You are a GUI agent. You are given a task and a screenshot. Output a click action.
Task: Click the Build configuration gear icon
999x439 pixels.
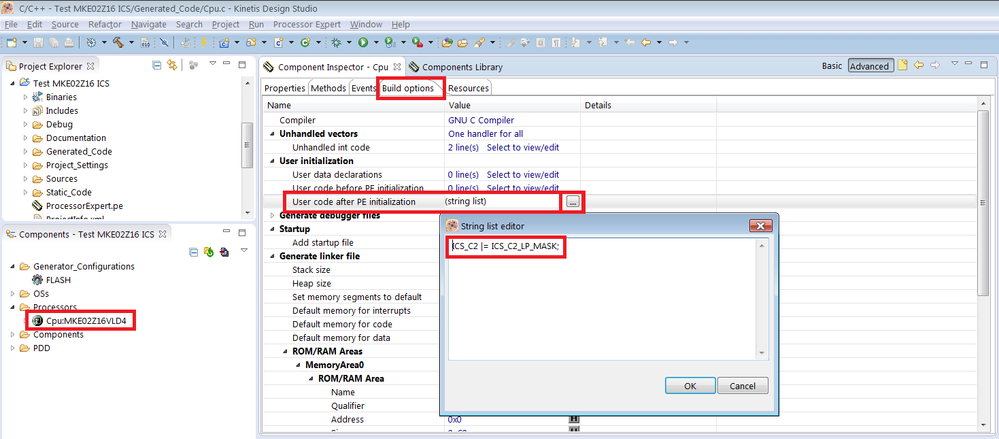(90, 43)
